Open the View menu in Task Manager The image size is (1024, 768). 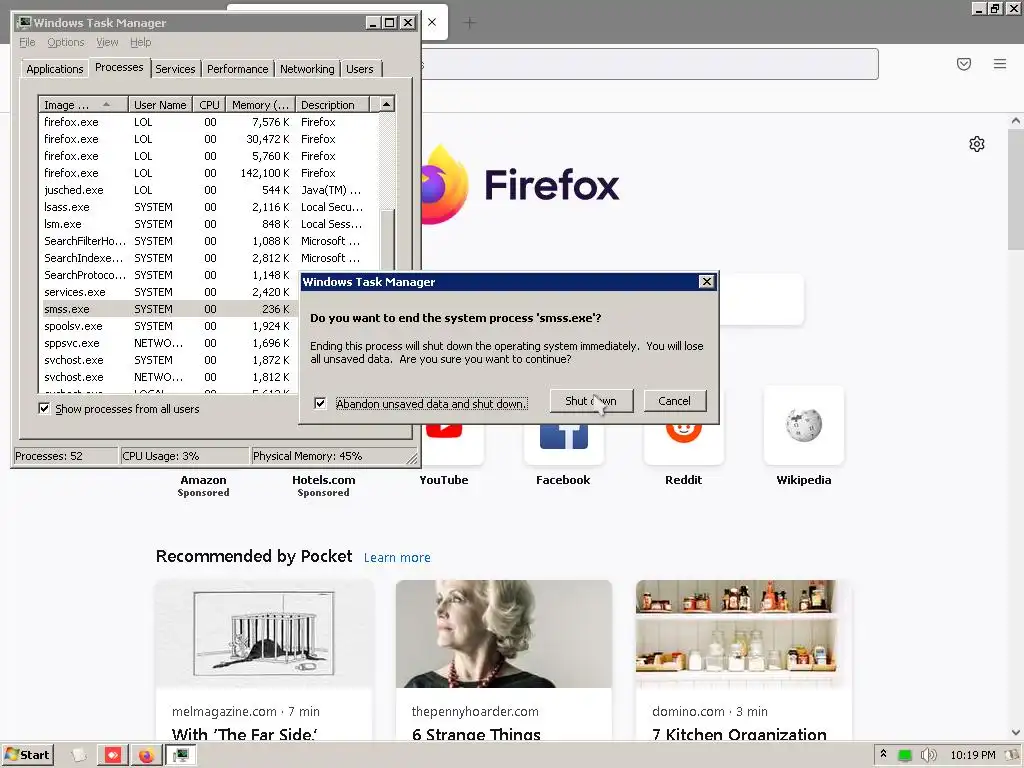[107, 42]
